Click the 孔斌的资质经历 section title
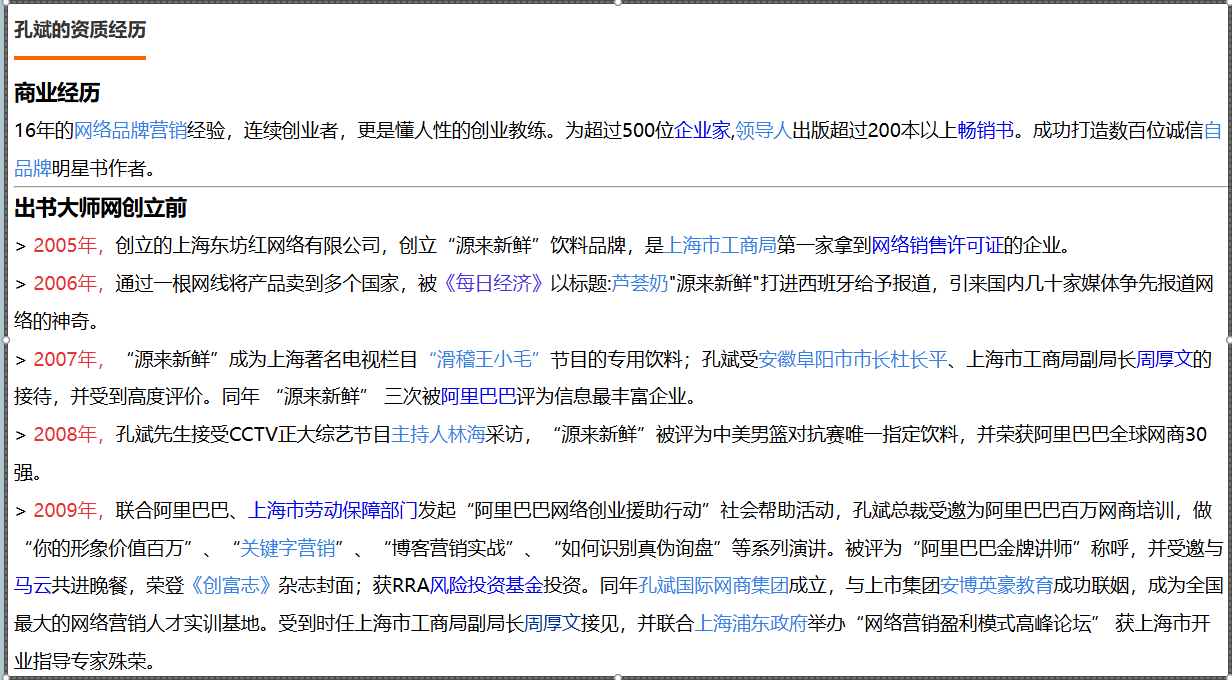This screenshot has height=680, width=1232. coord(80,29)
